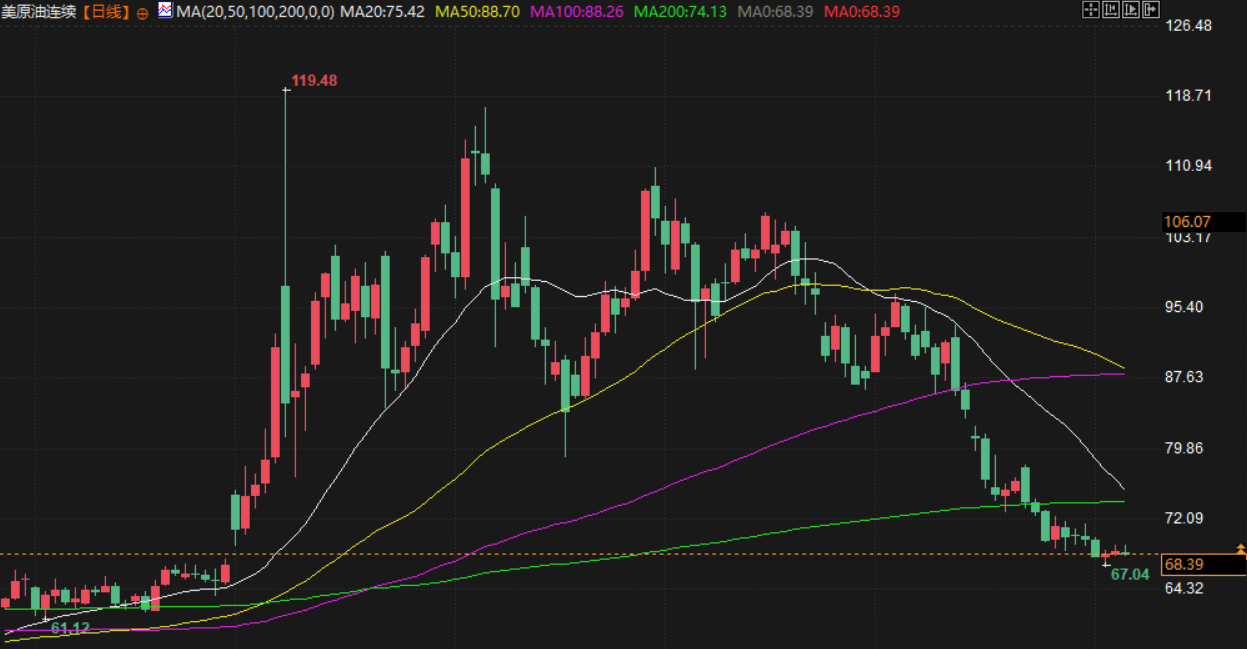Click the 119.48 high price marker
This screenshot has width=1247, height=649.
314,80
